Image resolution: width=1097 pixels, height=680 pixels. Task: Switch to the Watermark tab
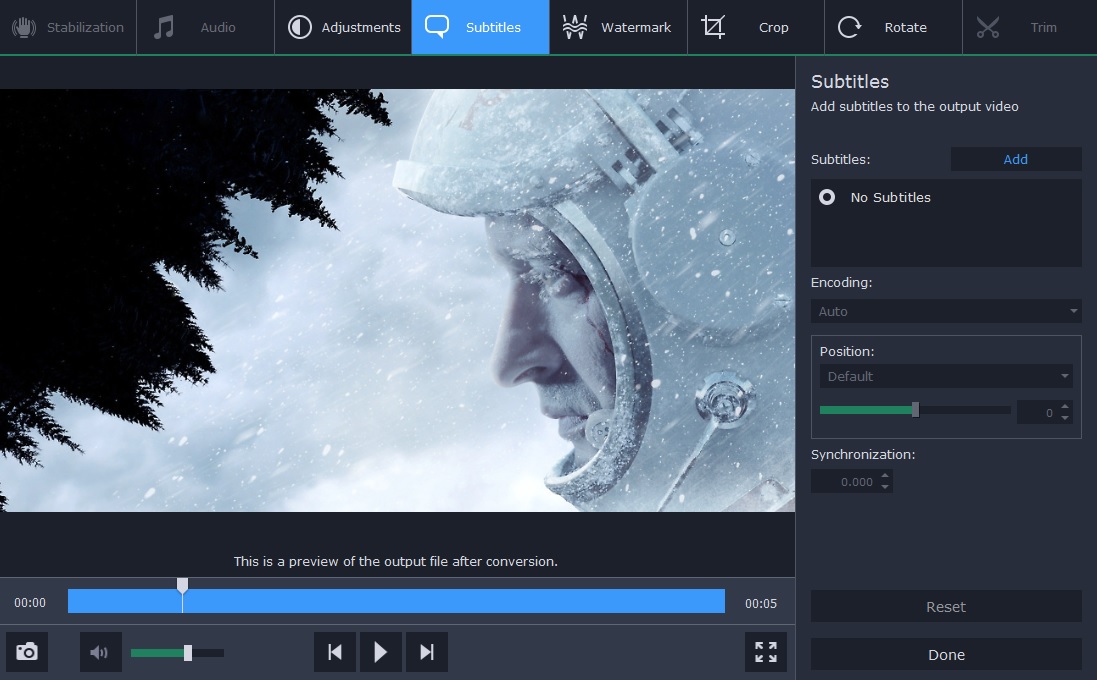(x=618, y=27)
